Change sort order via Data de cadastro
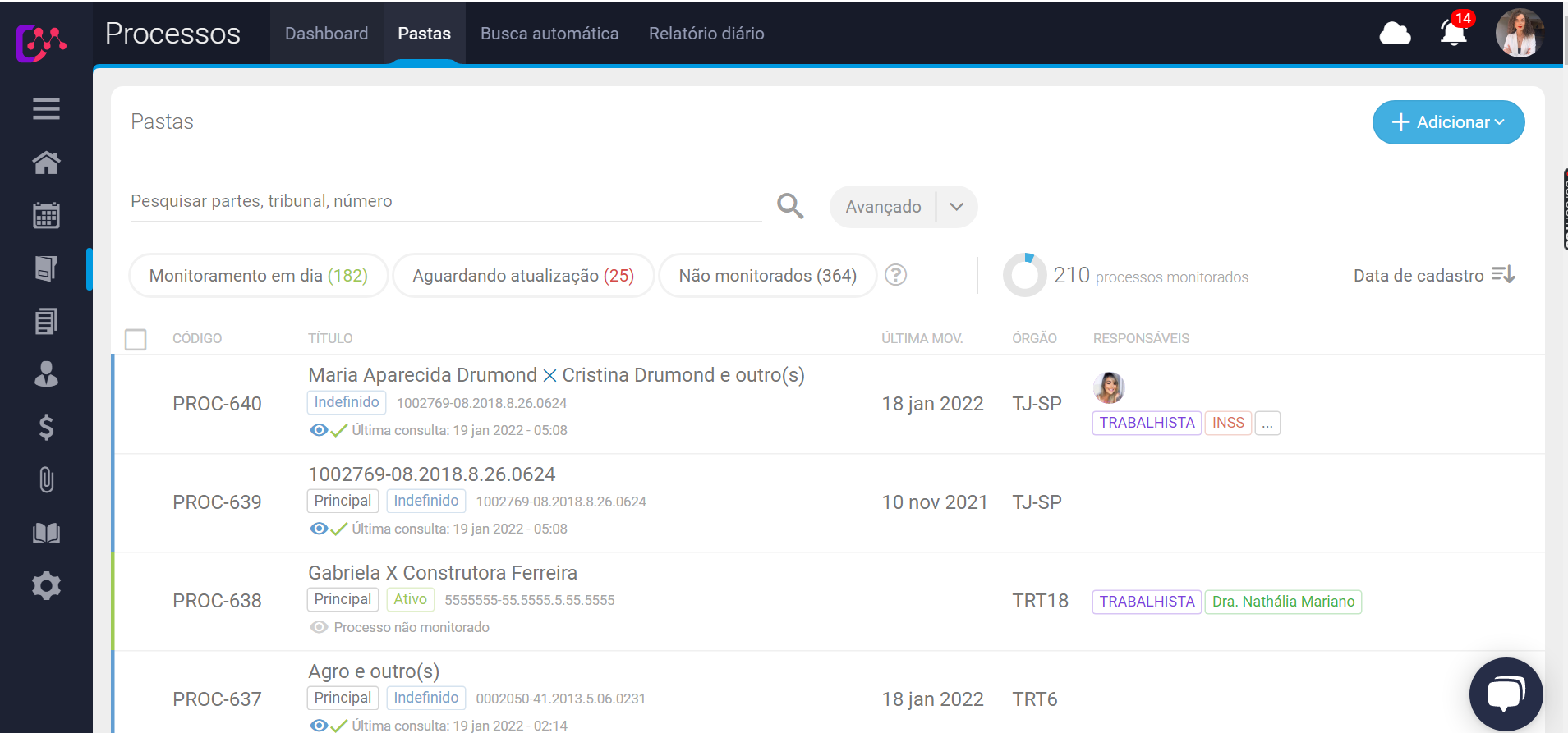The width and height of the screenshot is (1568, 733). coord(1433,276)
